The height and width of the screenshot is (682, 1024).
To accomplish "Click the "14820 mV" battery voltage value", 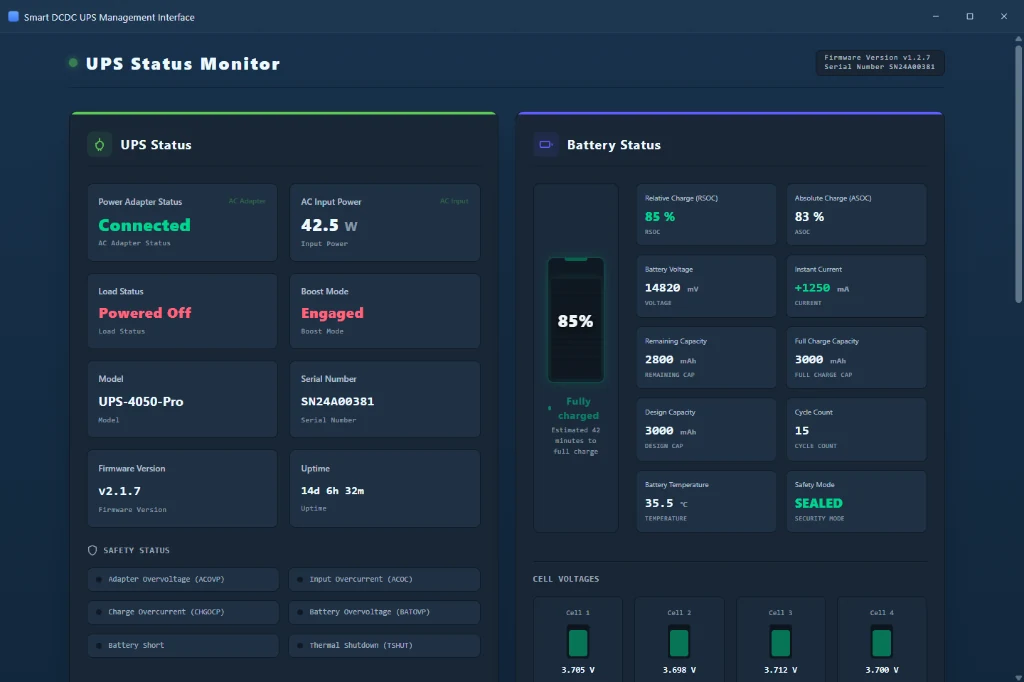I will [671, 288].
